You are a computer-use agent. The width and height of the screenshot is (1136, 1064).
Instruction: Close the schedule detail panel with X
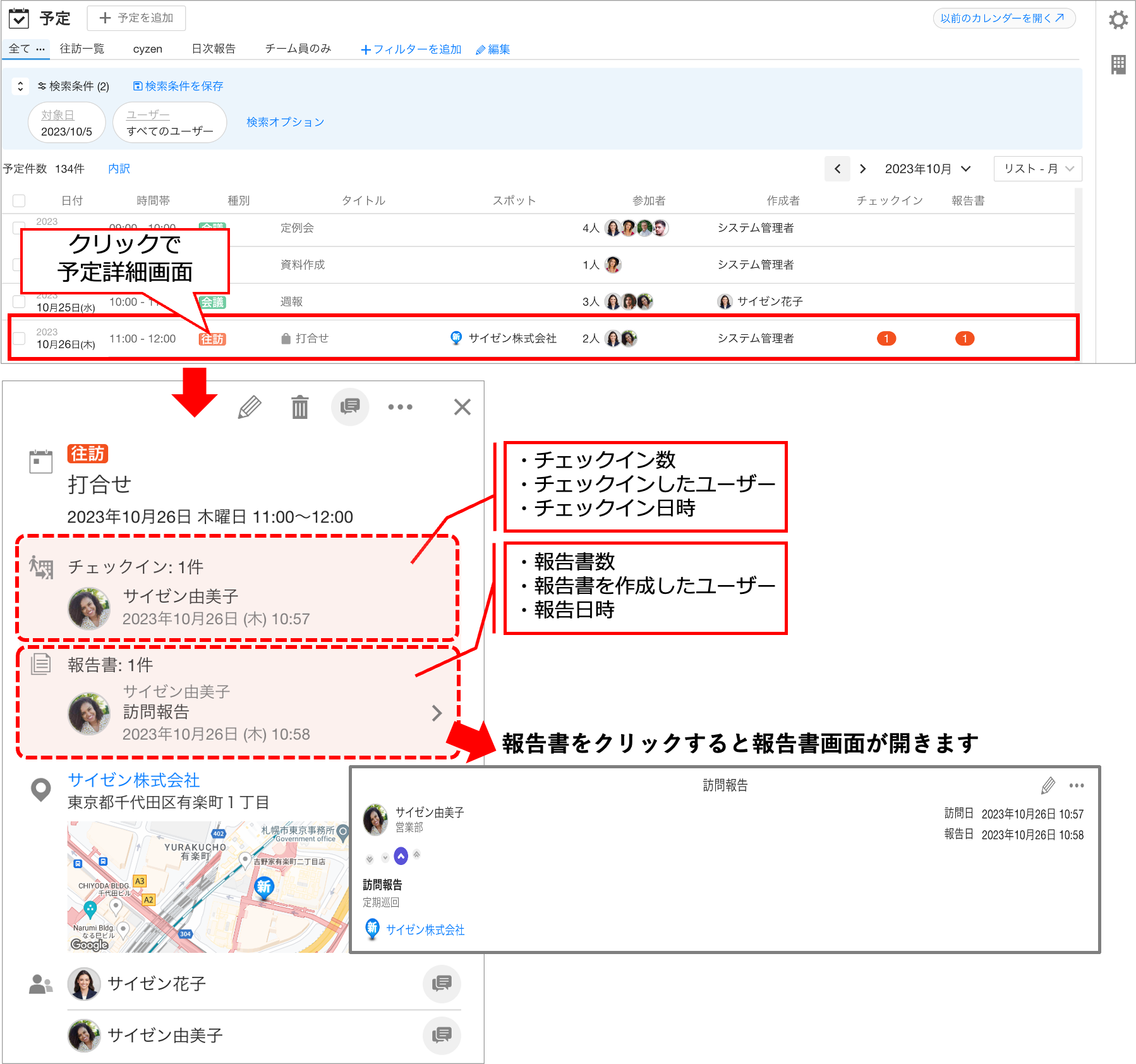coord(462,407)
